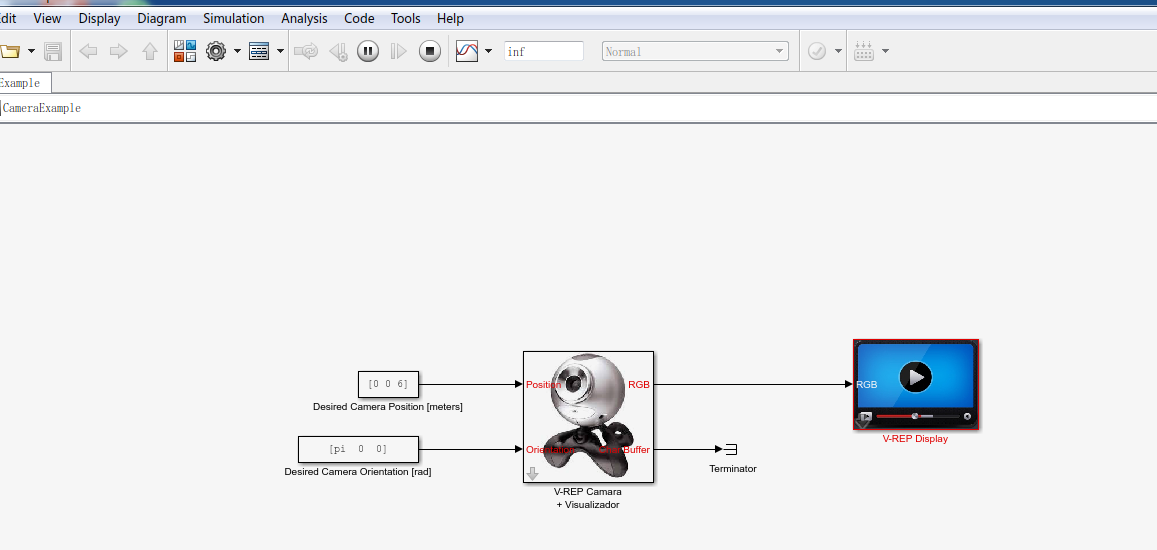
Task: Click the Step Back icon
Action: (339, 51)
